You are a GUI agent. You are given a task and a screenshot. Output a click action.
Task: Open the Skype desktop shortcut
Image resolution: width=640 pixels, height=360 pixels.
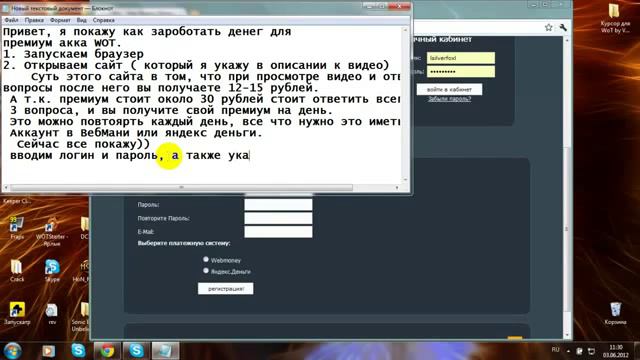[52, 270]
